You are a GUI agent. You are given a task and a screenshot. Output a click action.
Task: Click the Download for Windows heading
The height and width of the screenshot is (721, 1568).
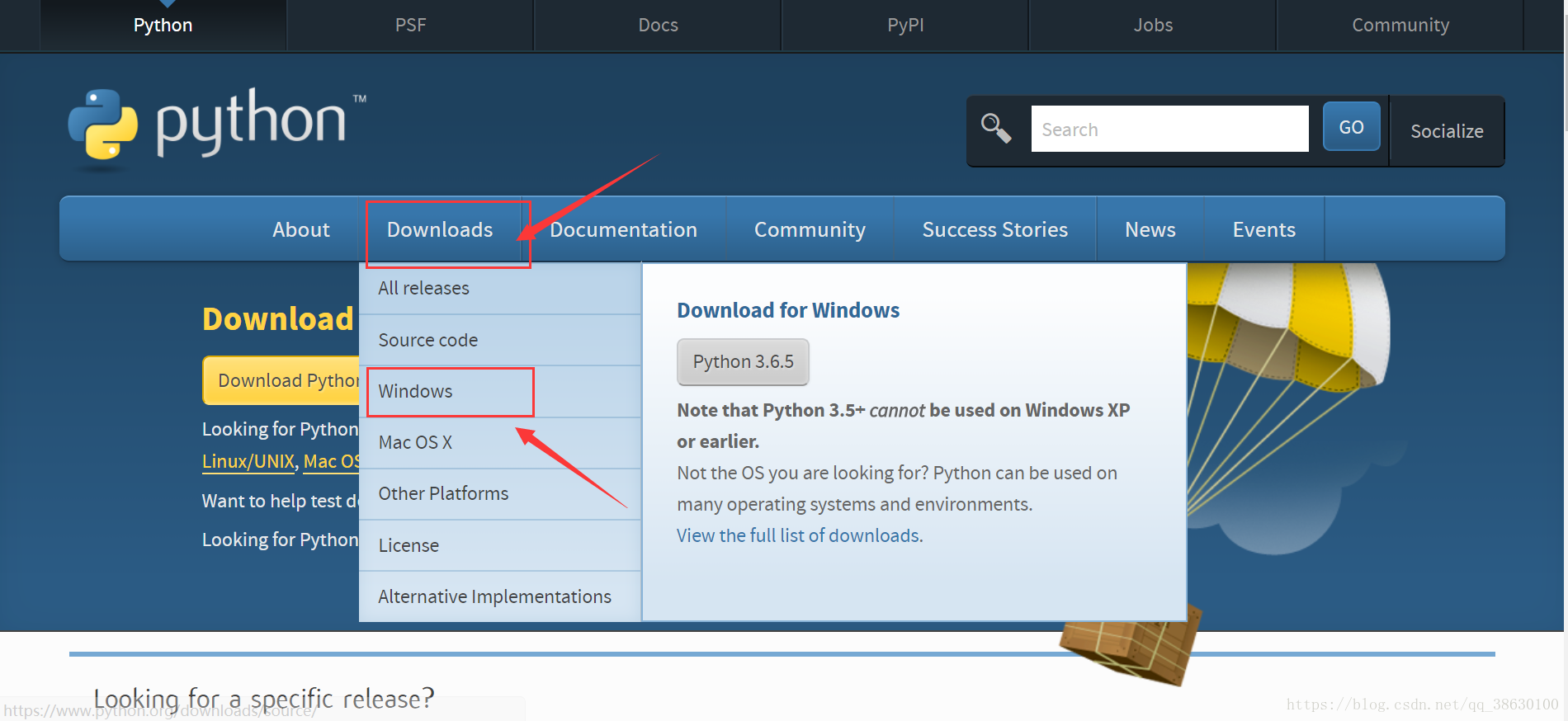pyautogui.click(x=788, y=310)
